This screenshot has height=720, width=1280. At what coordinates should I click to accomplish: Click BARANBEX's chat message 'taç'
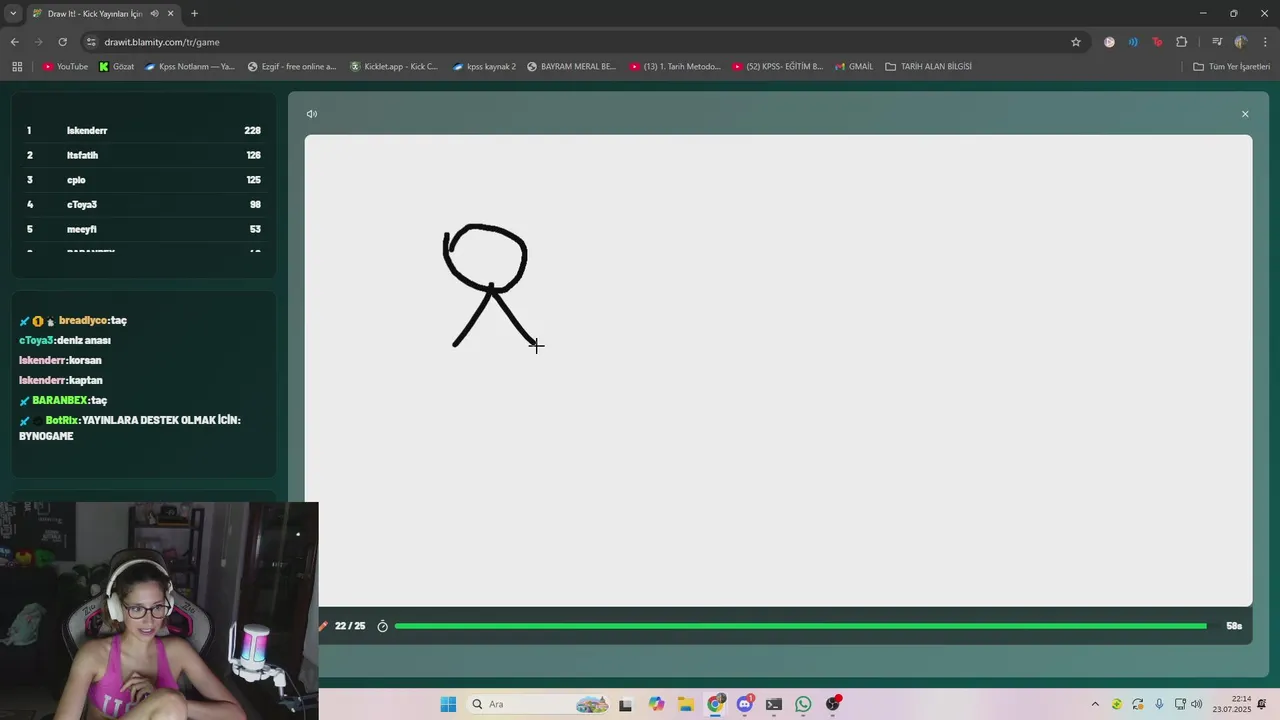pos(99,400)
